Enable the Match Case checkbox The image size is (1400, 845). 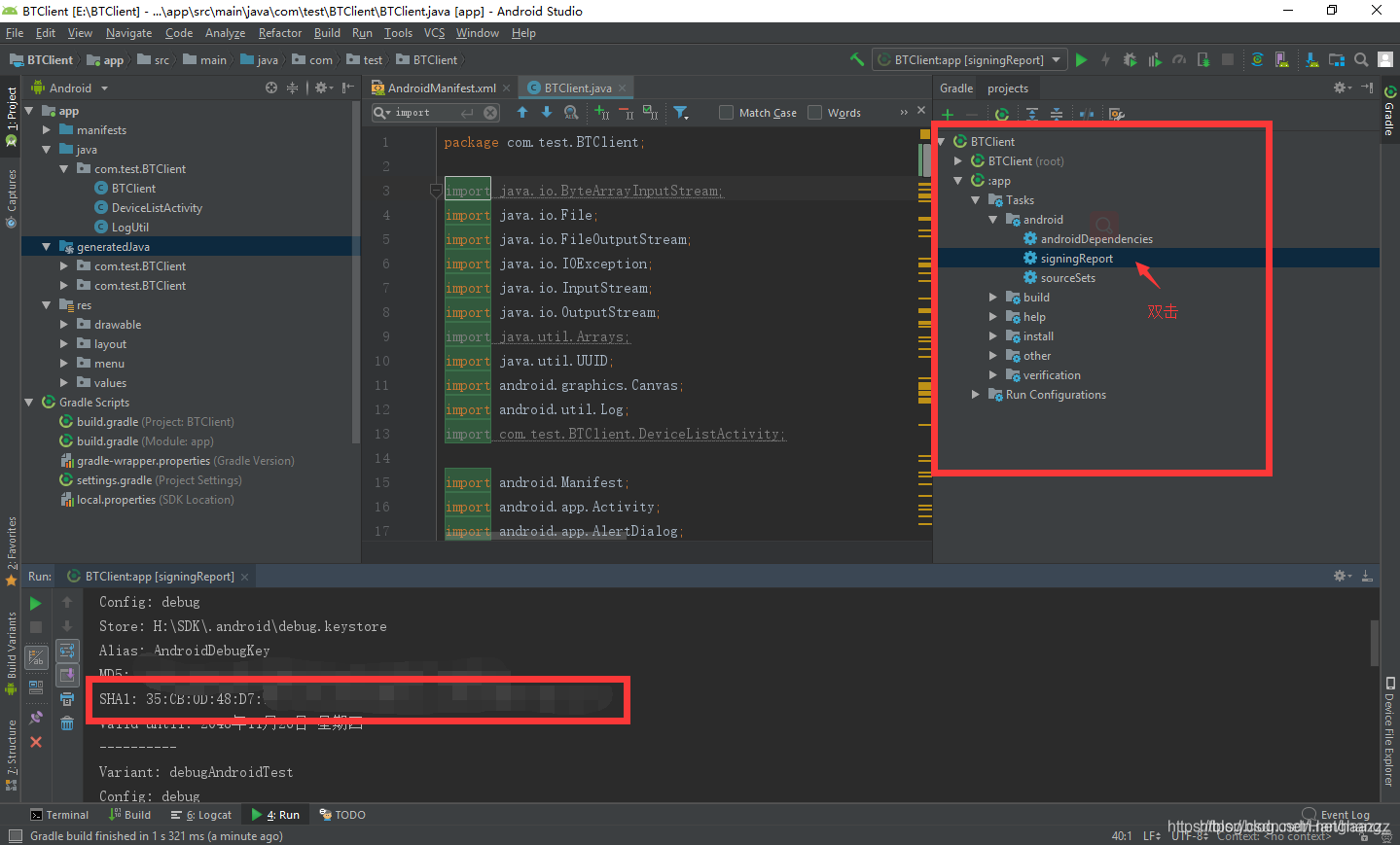726,113
